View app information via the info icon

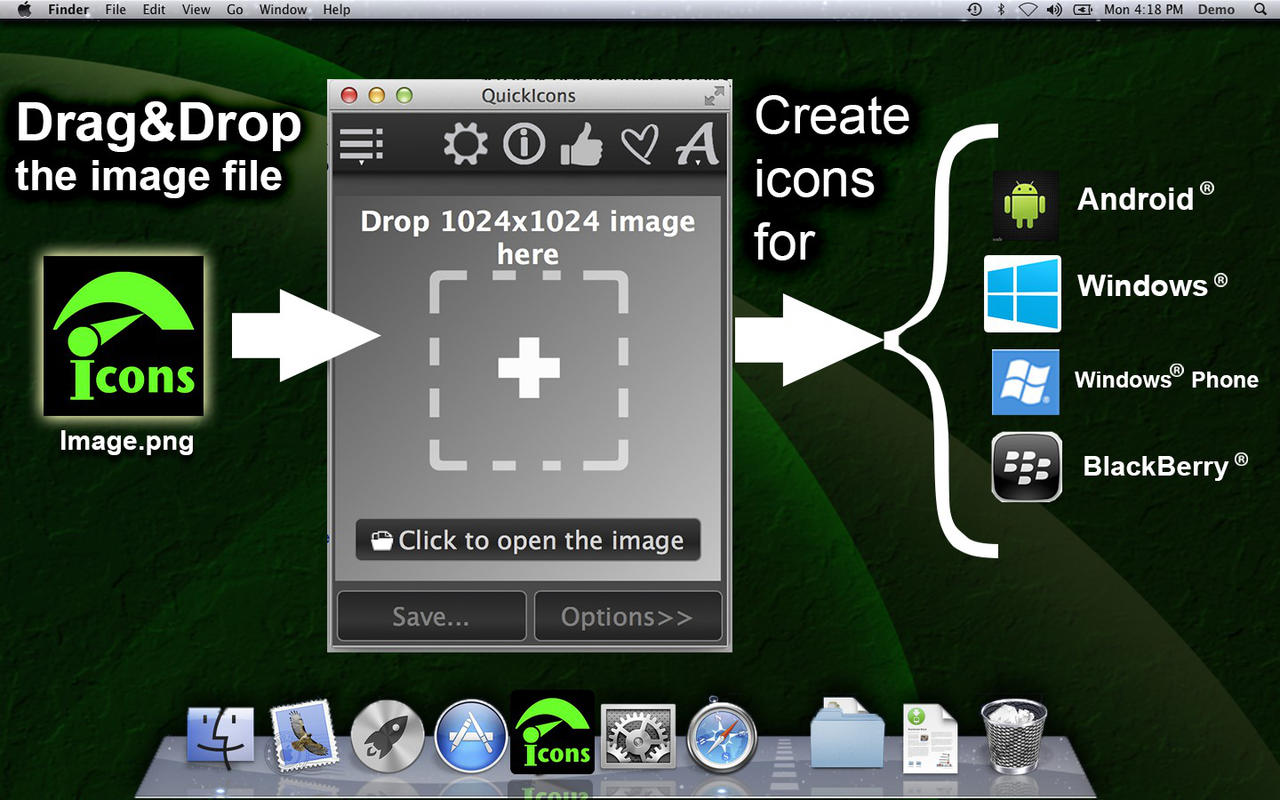click(523, 144)
